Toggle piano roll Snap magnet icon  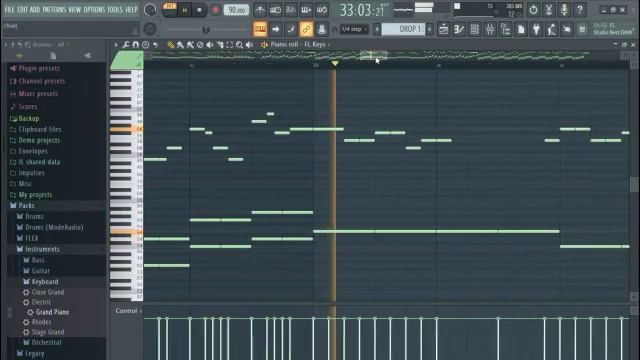tap(136, 45)
